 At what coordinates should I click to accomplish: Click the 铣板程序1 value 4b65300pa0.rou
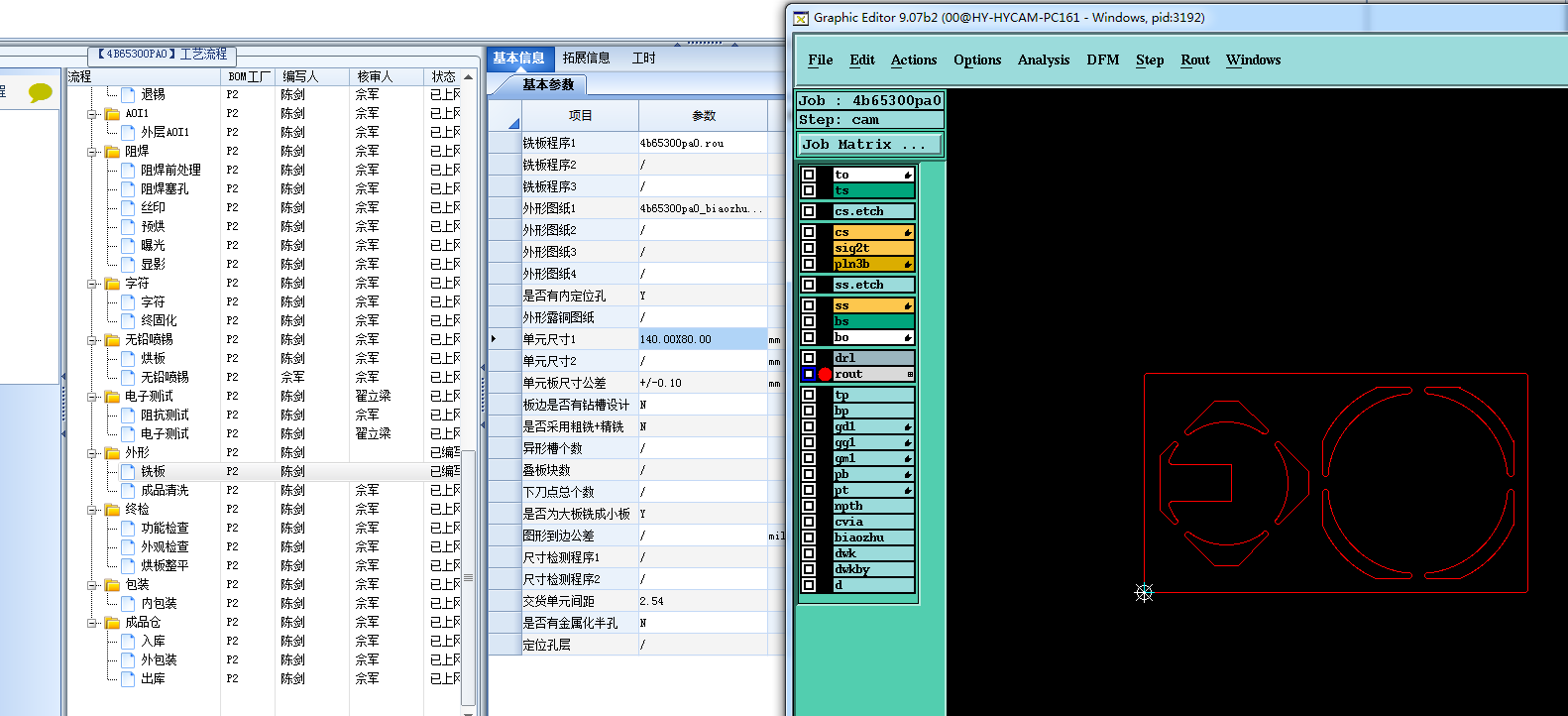coord(703,143)
